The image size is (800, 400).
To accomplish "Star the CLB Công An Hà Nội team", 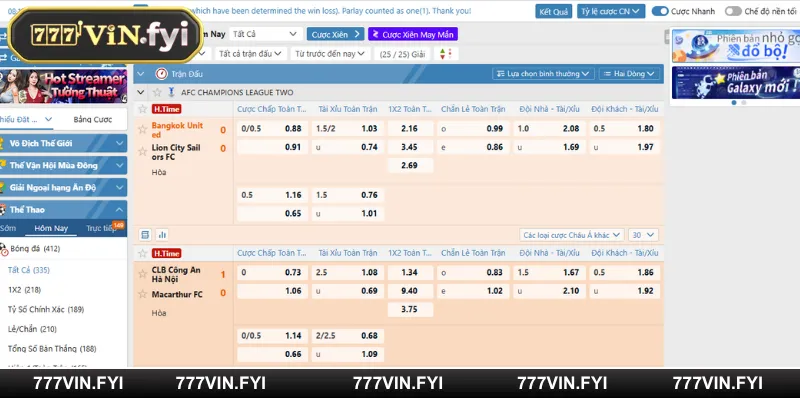I will (x=142, y=274).
